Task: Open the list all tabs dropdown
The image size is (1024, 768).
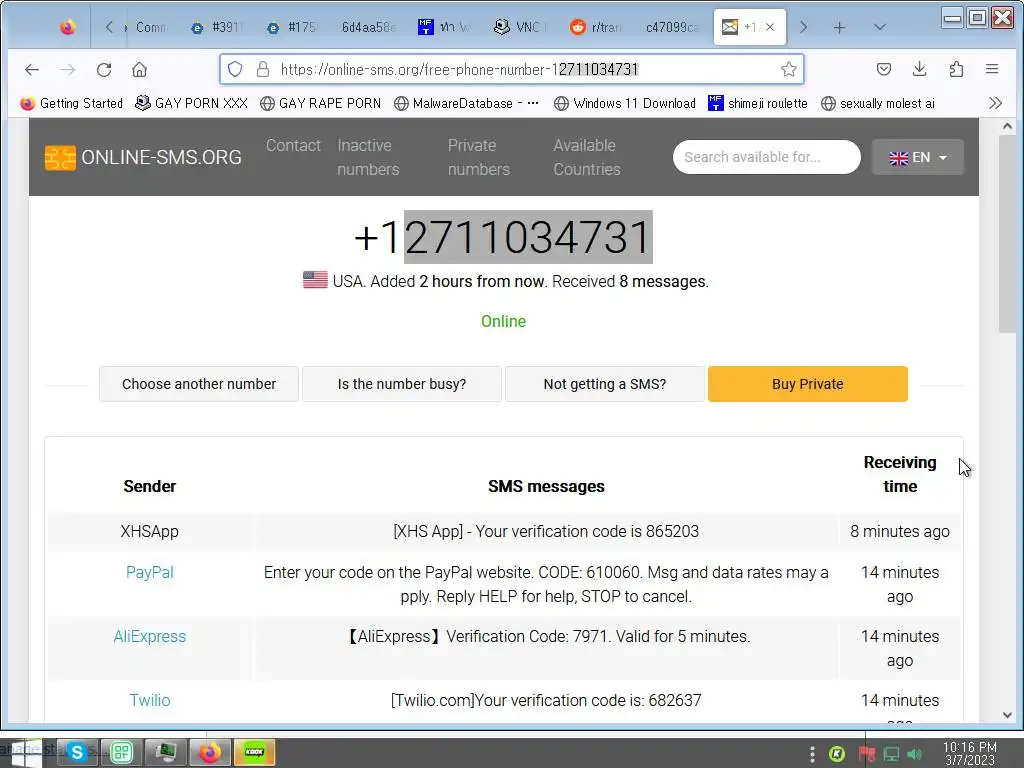Action: pyautogui.click(x=880, y=27)
